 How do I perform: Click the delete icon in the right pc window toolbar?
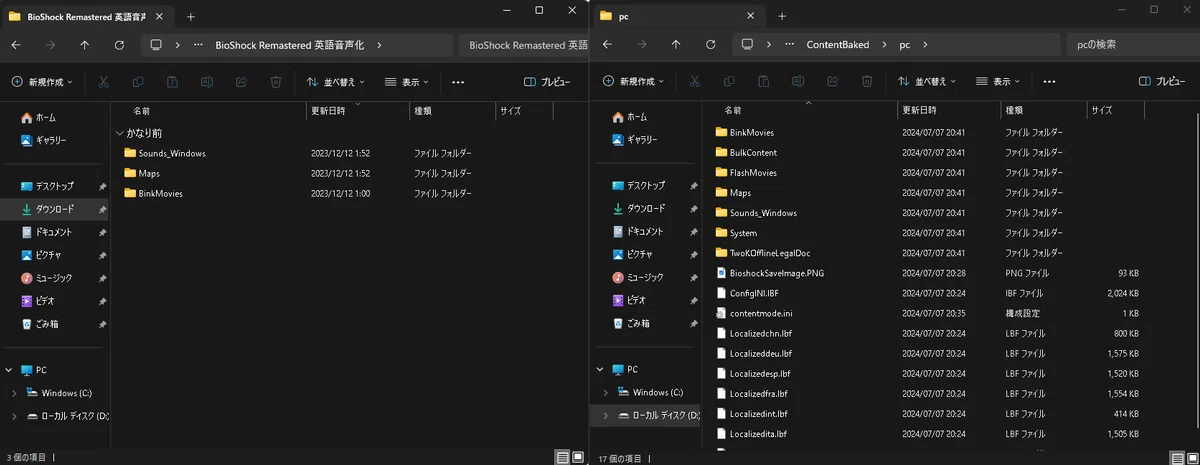point(867,82)
